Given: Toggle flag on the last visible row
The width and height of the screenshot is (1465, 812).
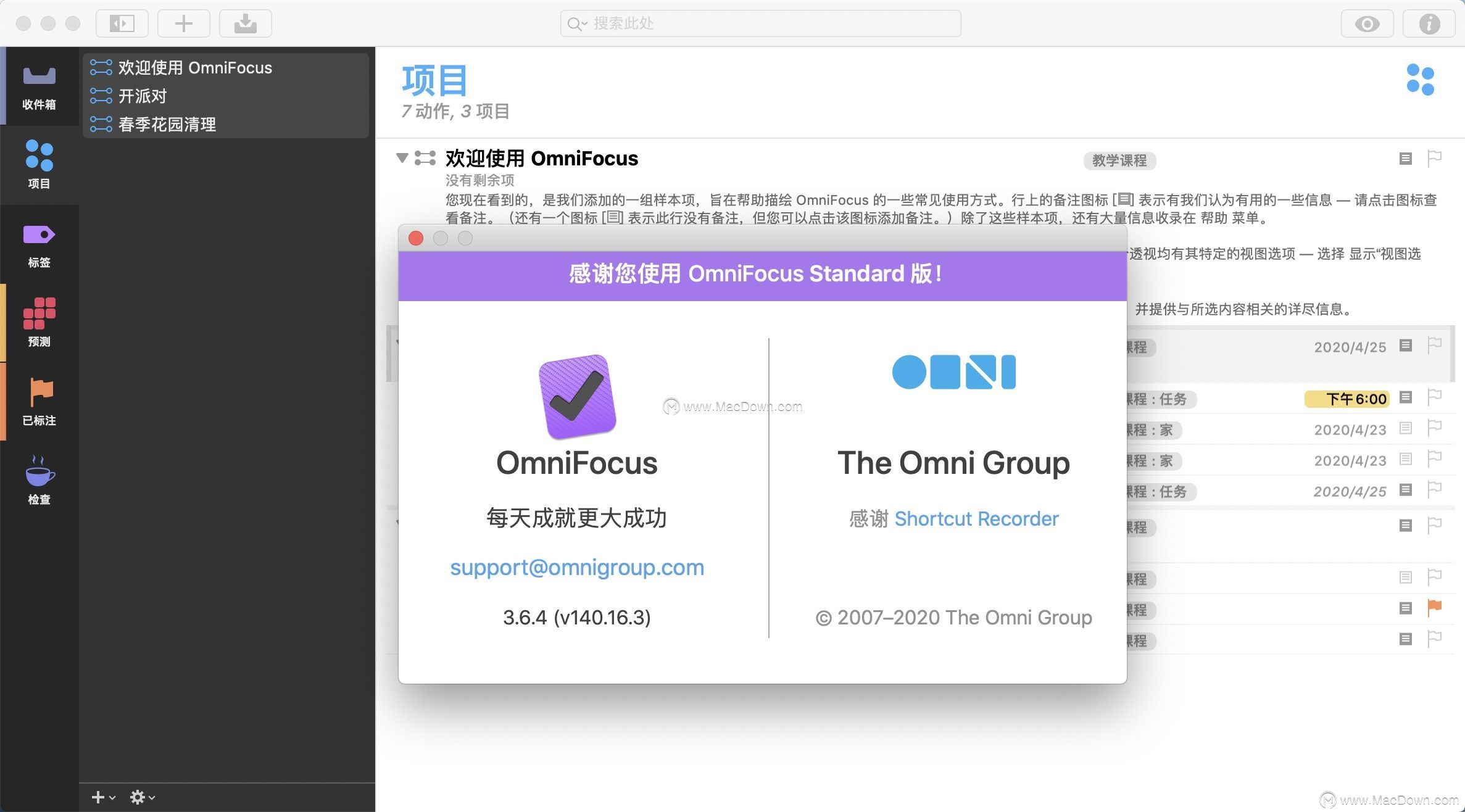Looking at the screenshot, I should coord(1434,639).
